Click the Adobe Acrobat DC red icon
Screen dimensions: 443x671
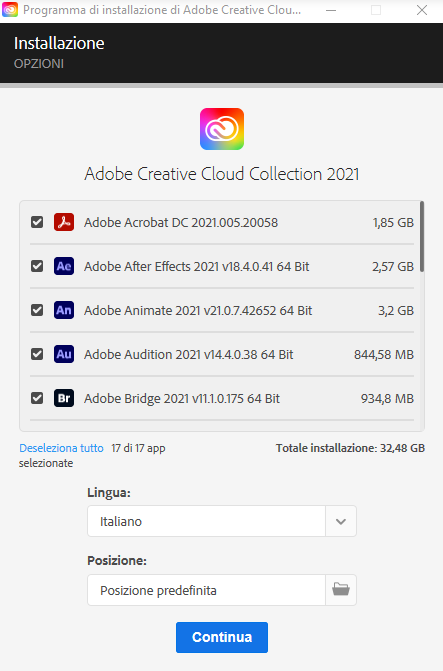pyautogui.click(x=64, y=222)
